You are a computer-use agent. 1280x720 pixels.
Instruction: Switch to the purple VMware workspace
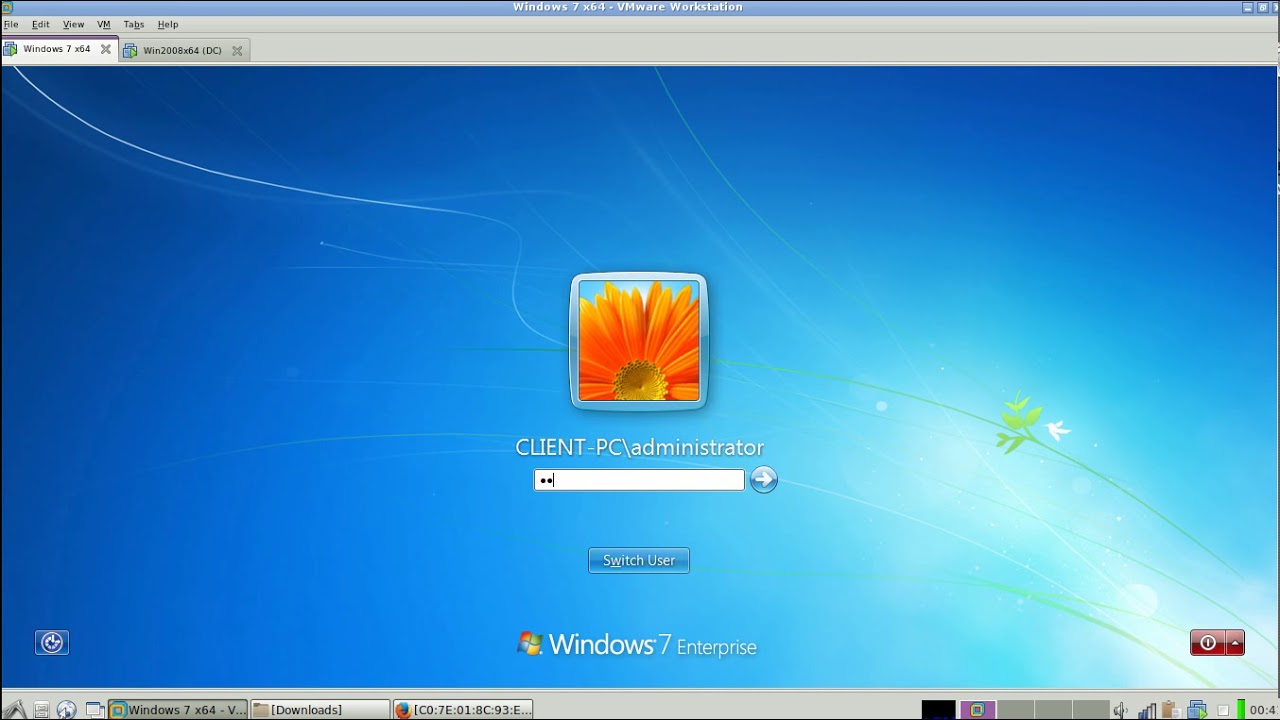click(x=977, y=710)
